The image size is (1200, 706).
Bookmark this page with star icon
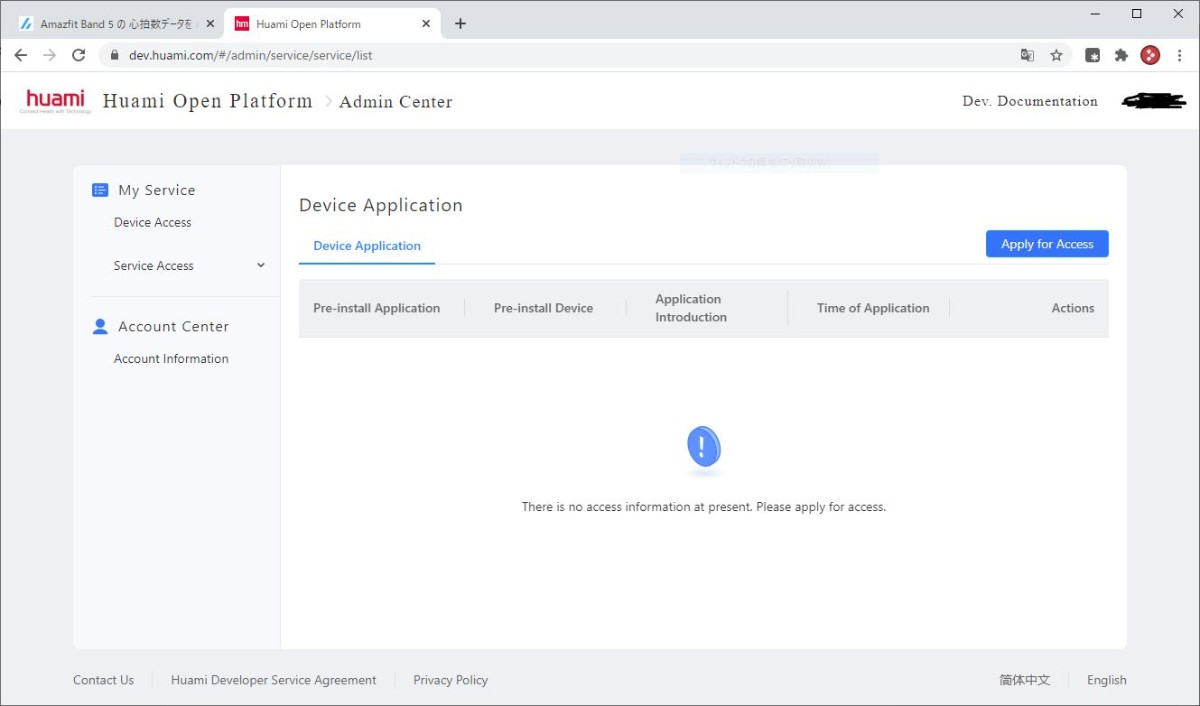pyautogui.click(x=1056, y=55)
